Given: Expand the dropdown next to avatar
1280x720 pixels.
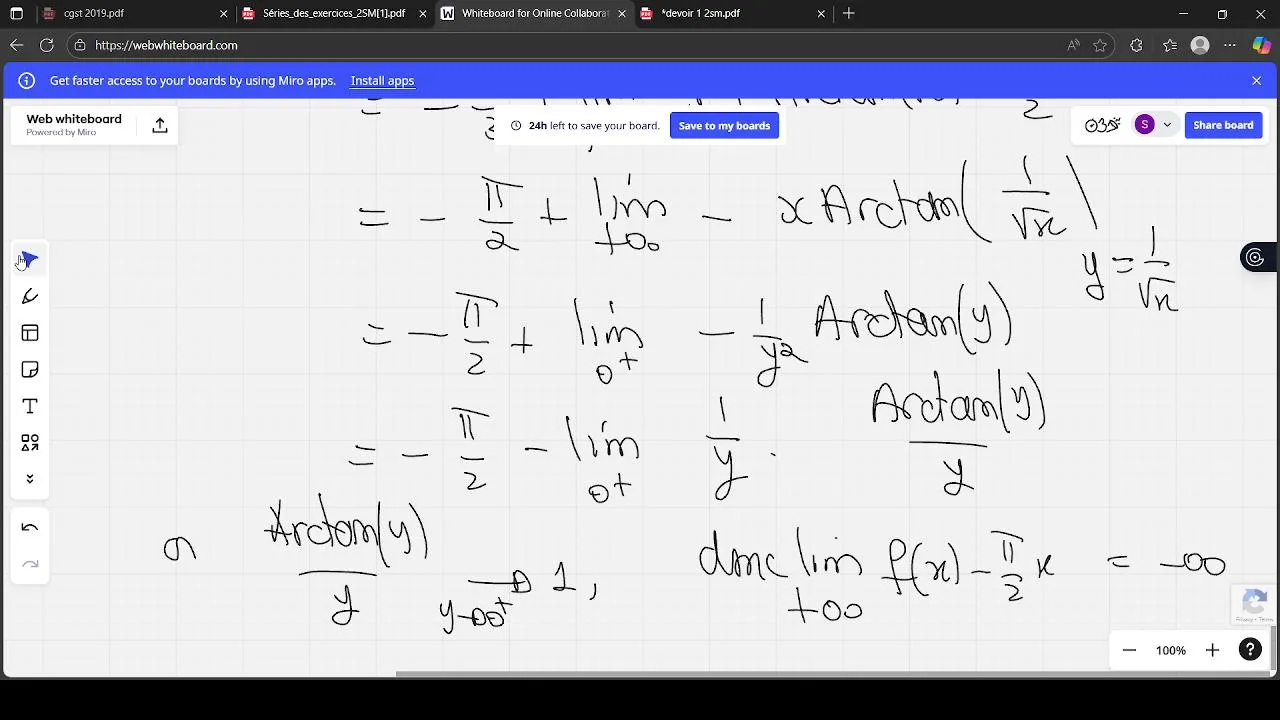Looking at the screenshot, I should coord(1167,125).
